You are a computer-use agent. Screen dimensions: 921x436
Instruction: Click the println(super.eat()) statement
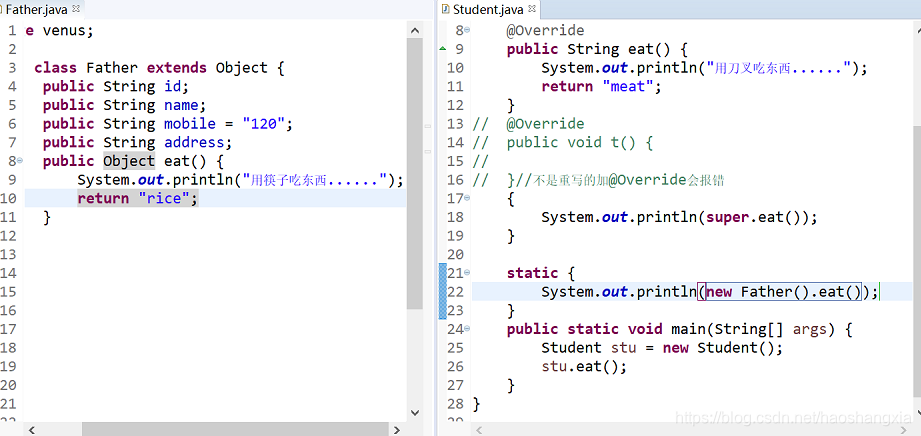point(680,217)
